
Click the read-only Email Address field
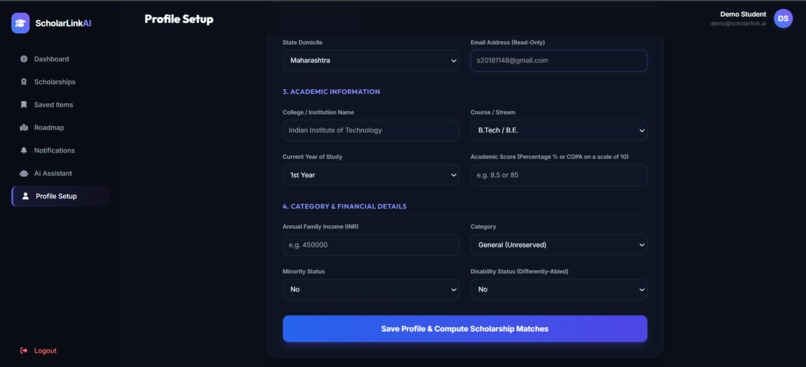(559, 61)
